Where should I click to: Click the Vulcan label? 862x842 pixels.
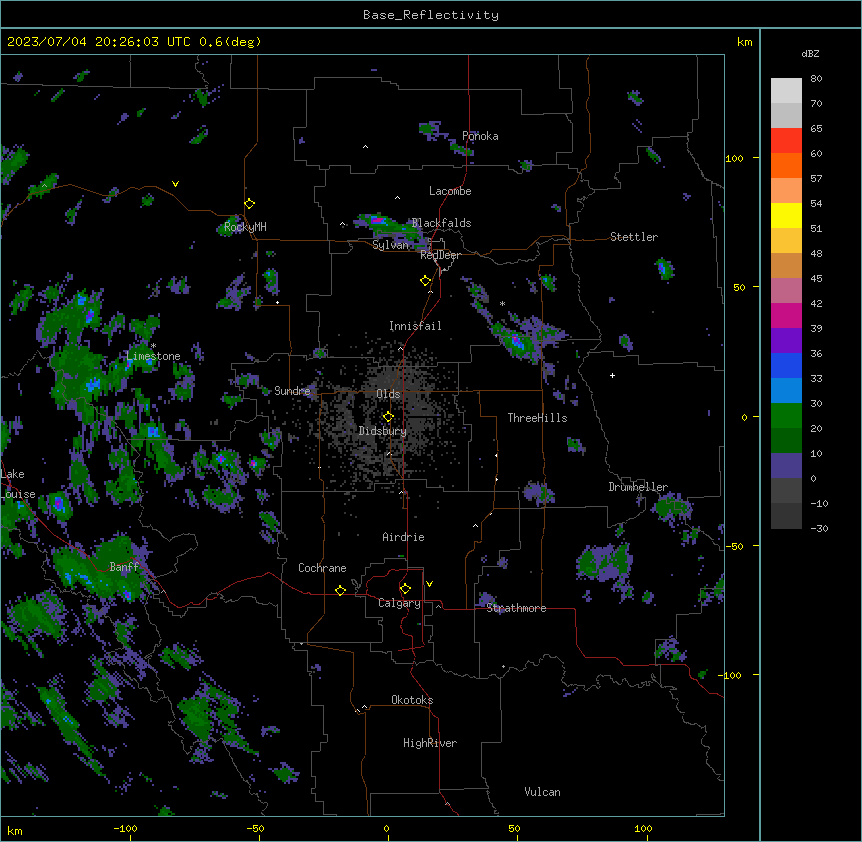coord(543,792)
